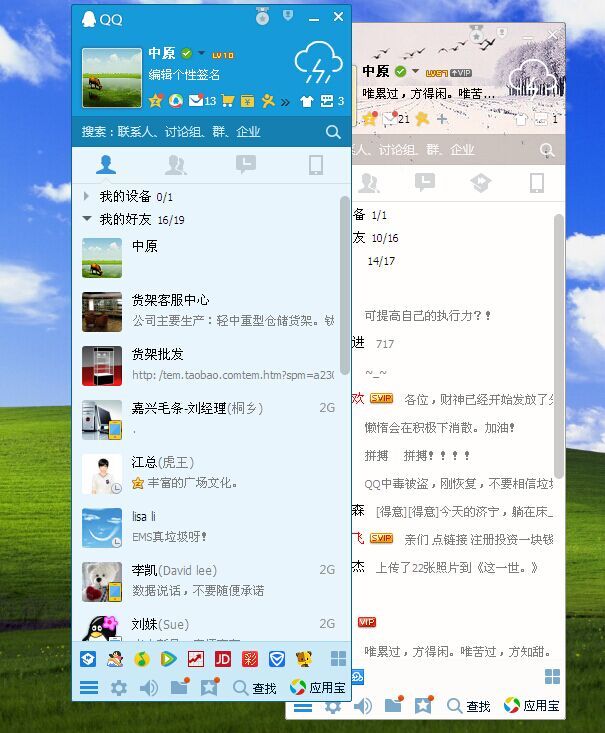This screenshot has height=733, width=605.
Task: Open the JD app icon
Action: tap(222, 659)
